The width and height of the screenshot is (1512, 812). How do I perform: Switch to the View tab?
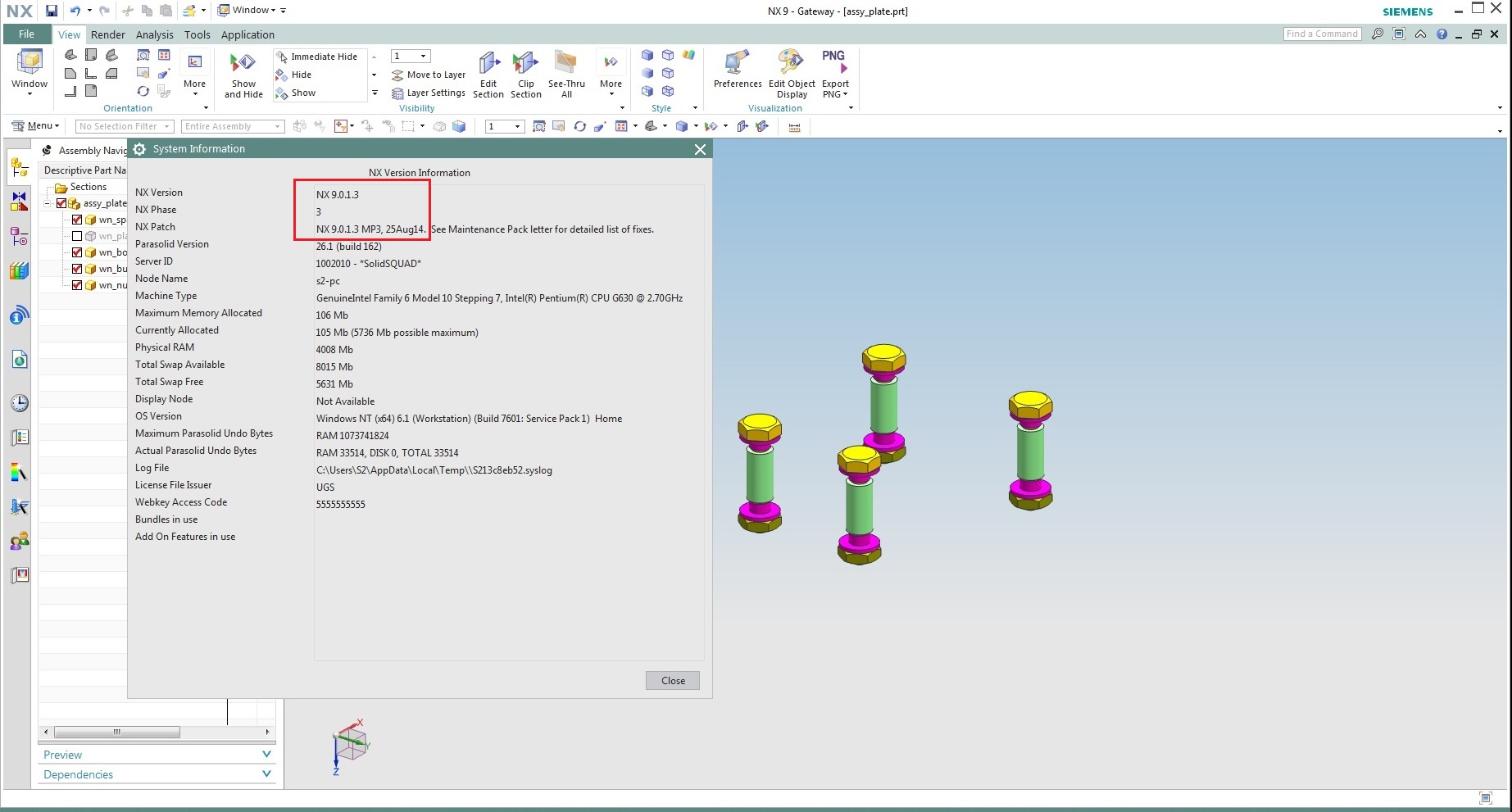[69, 34]
